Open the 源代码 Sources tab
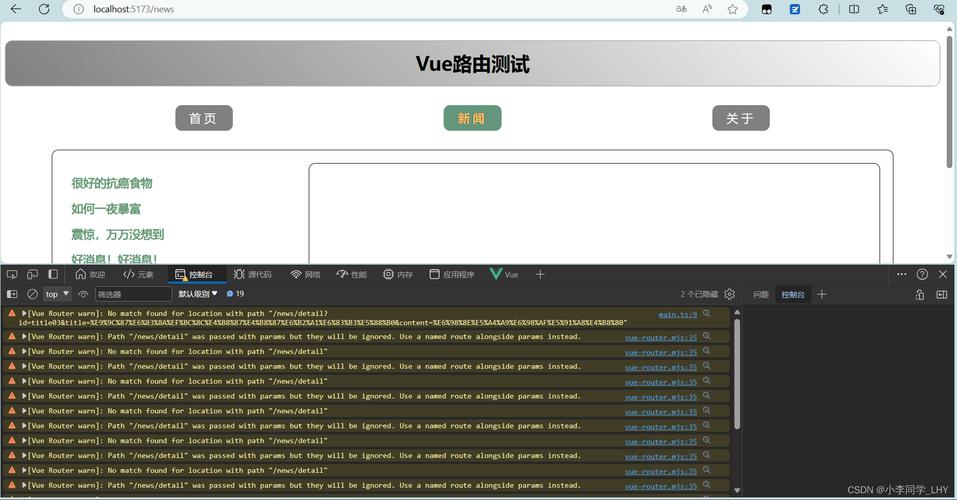 coord(253,274)
